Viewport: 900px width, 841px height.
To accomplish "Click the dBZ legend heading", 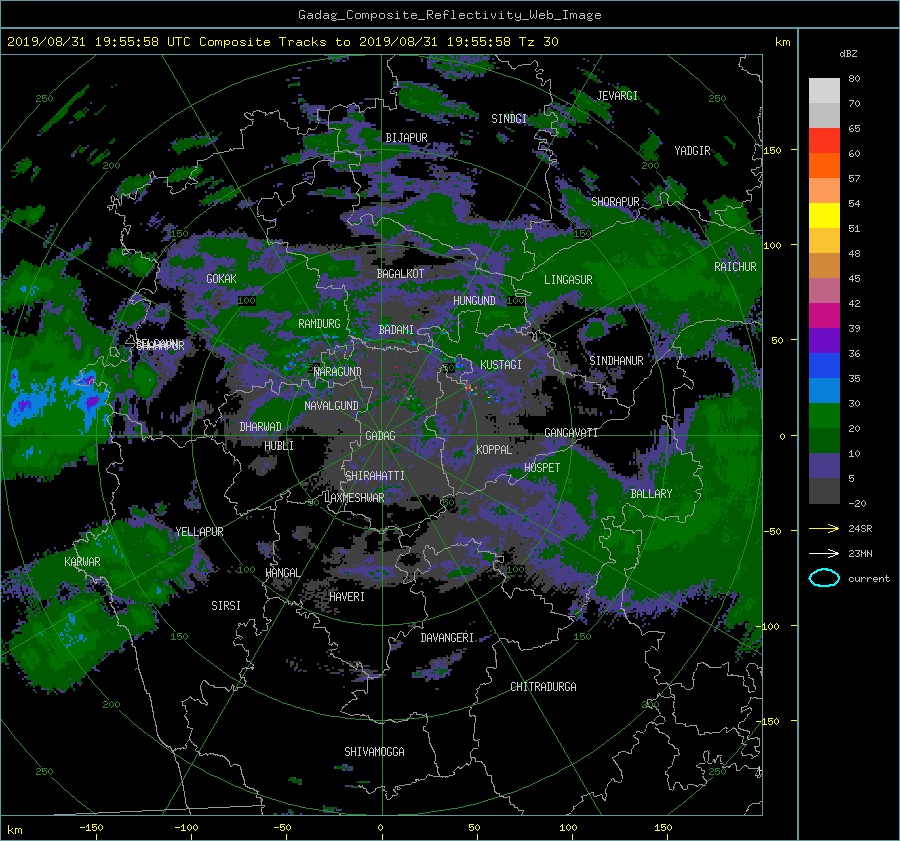I will coord(848,53).
